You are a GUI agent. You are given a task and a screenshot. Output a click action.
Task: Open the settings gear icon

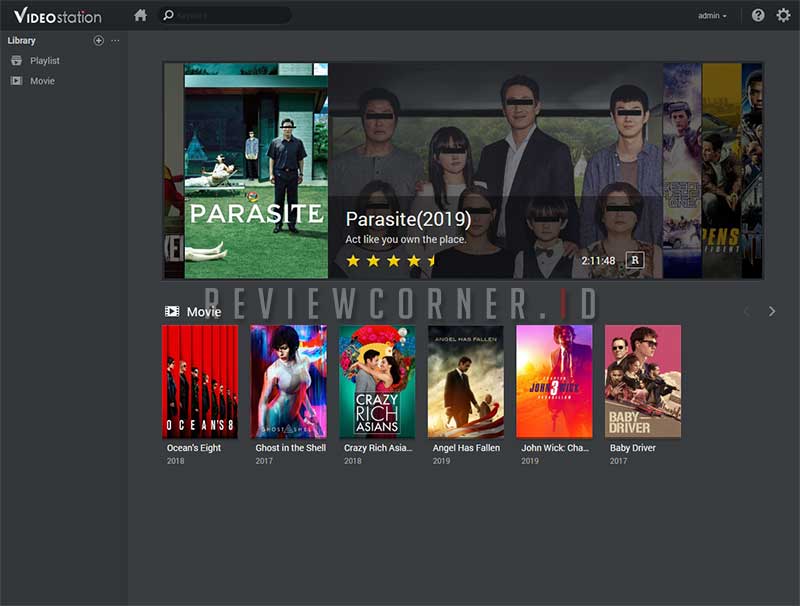[x=783, y=15]
